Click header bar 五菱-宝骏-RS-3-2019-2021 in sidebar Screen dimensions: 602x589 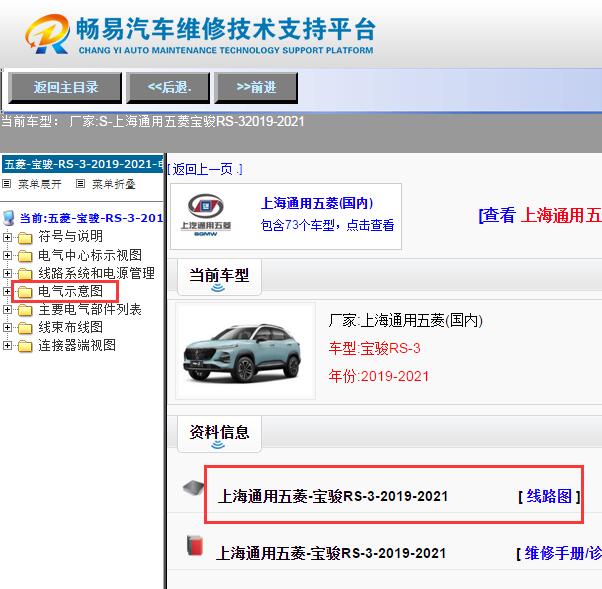(83, 164)
